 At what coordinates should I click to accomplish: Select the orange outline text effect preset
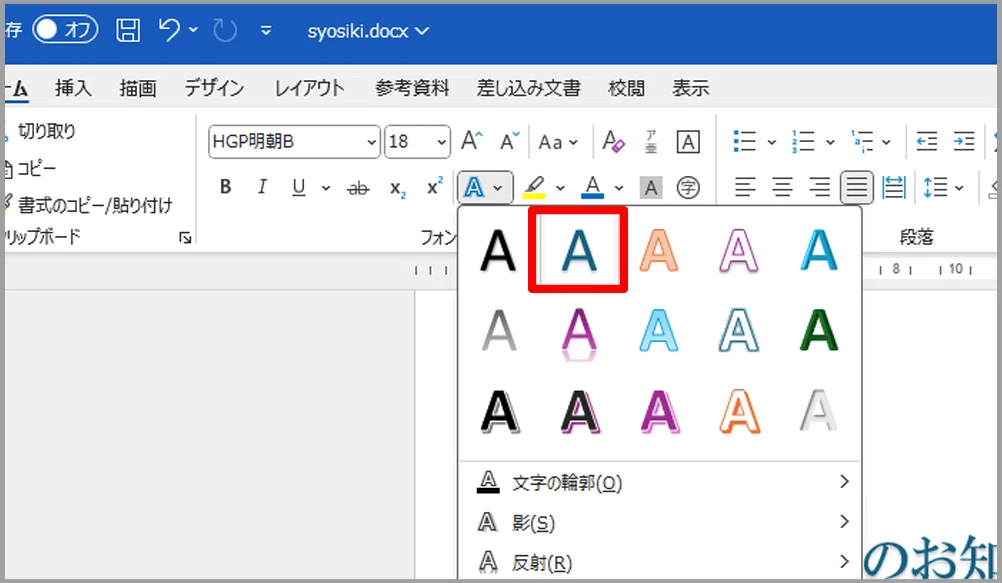(739, 412)
